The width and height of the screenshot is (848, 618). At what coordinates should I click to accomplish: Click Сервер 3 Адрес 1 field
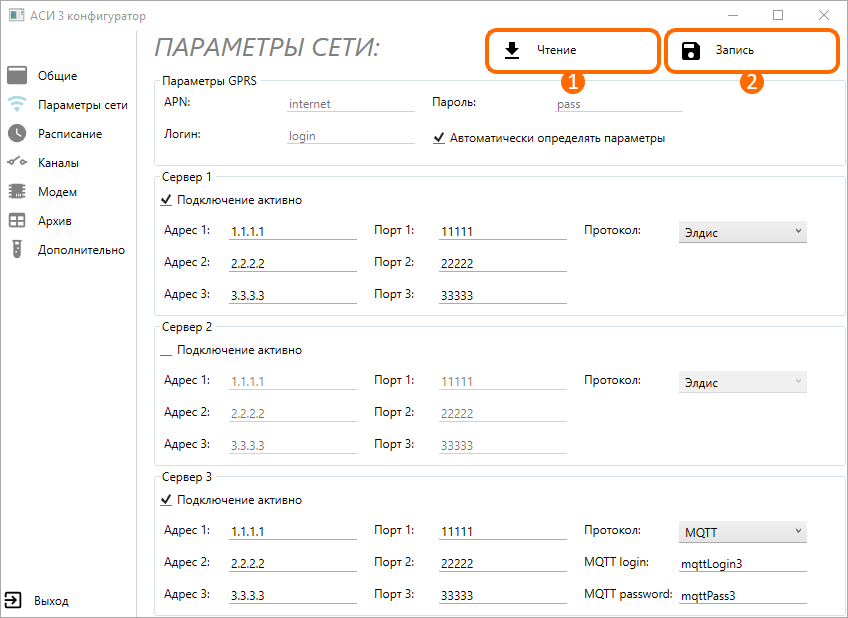(293, 531)
